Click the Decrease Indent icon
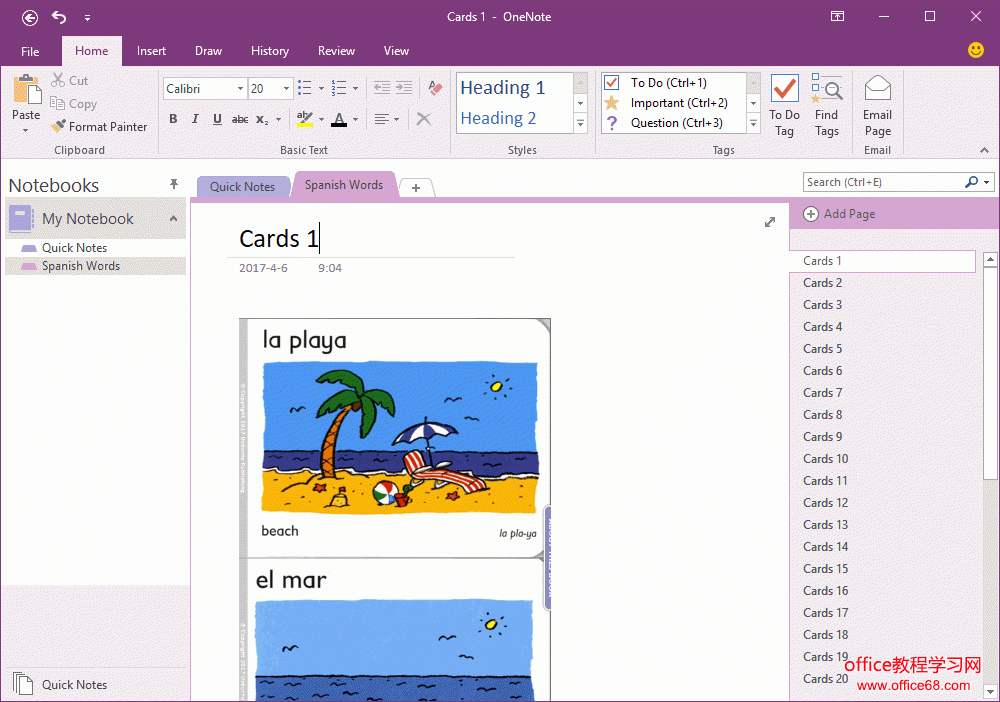The image size is (1000, 702). 381,88
